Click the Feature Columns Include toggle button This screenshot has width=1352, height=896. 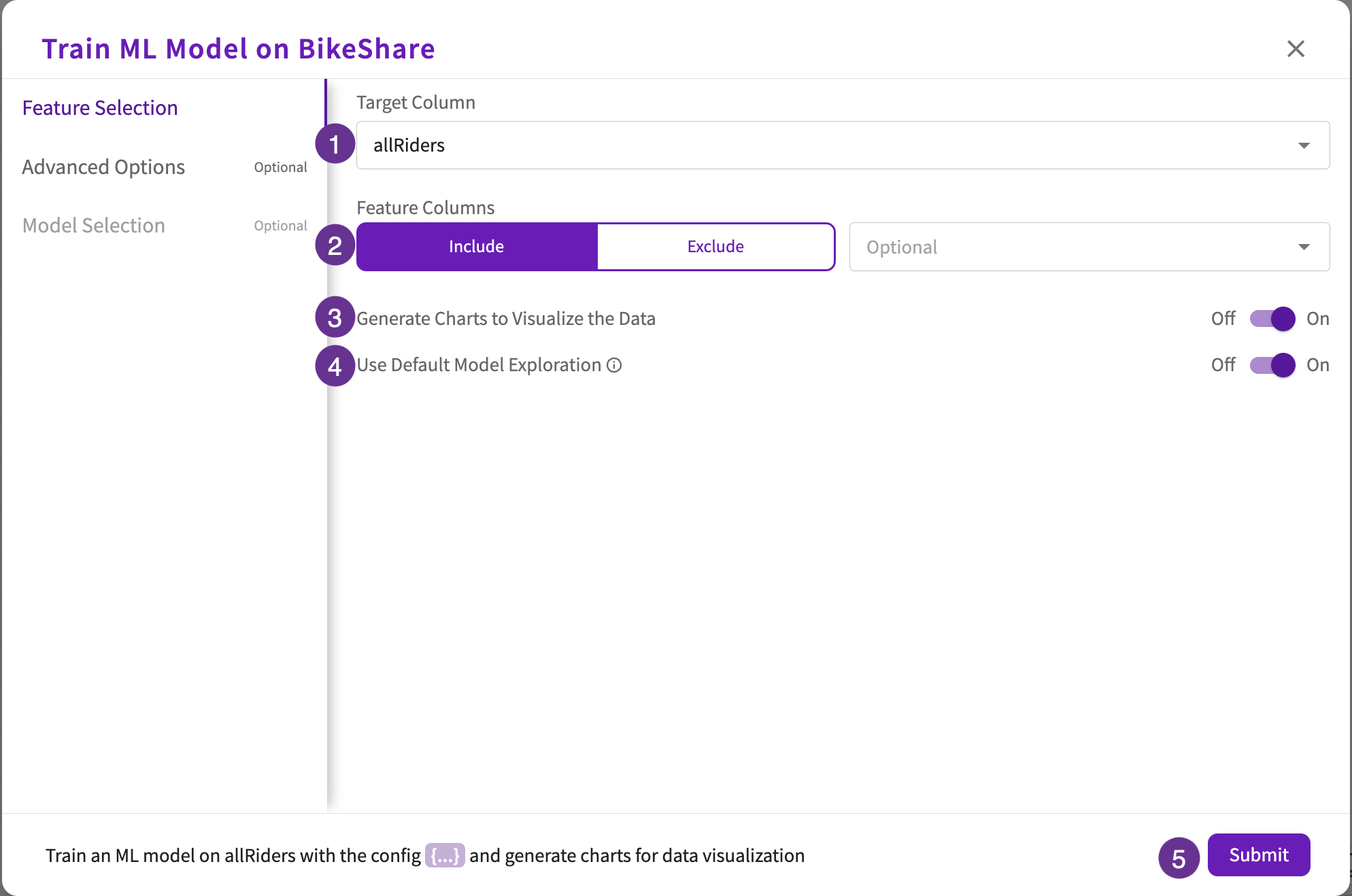click(x=476, y=246)
